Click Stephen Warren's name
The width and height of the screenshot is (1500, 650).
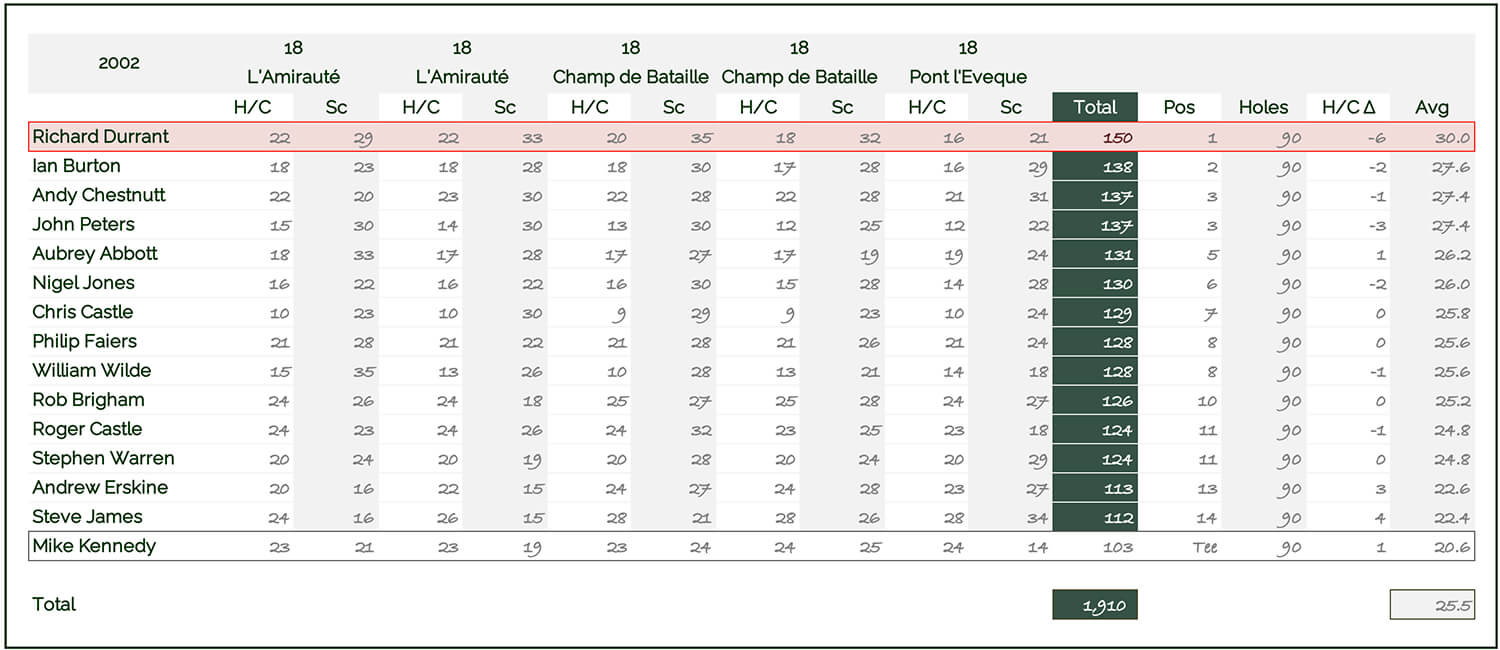click(103, 458)
